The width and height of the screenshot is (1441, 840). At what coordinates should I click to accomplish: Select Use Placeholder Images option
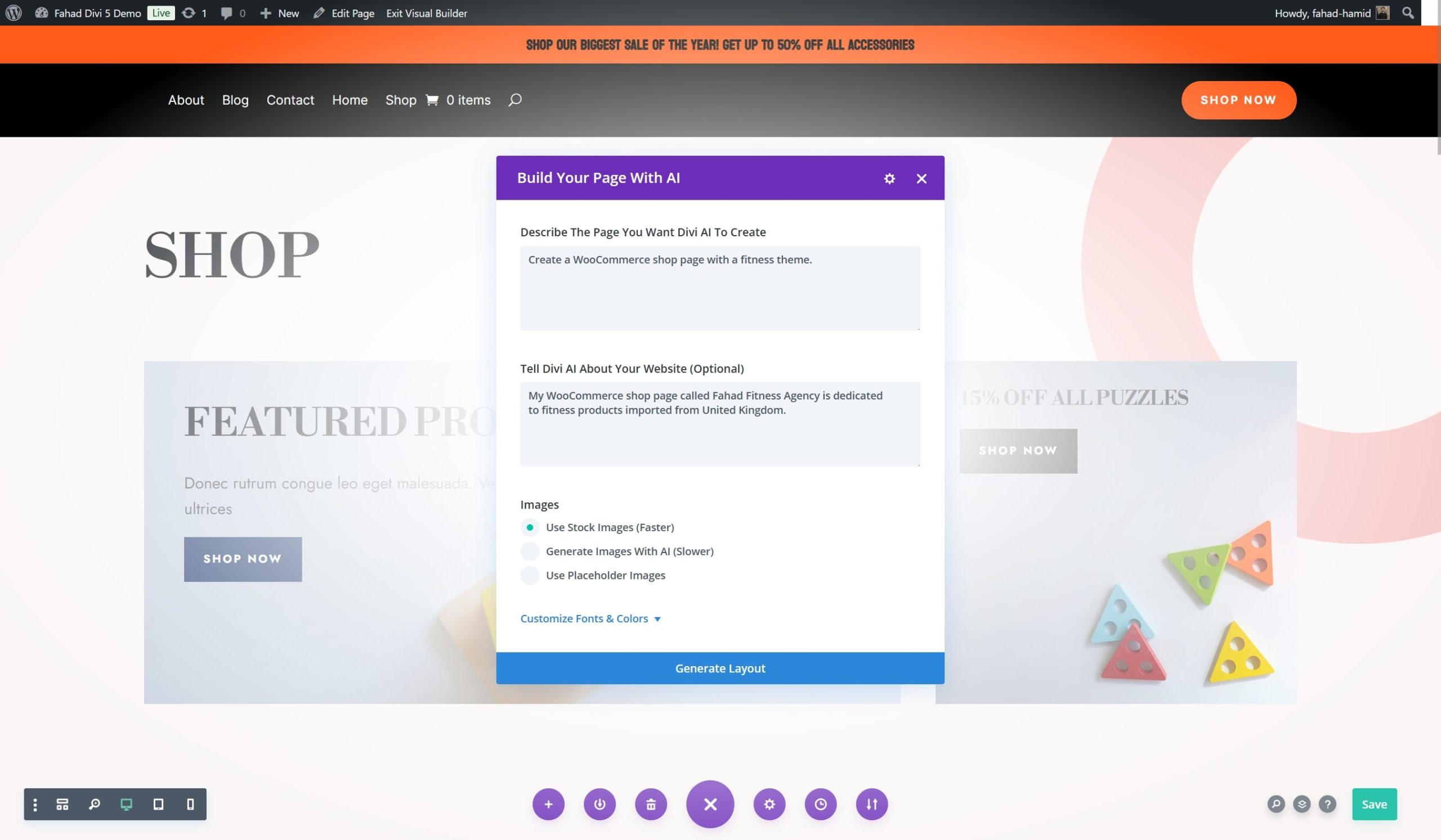529,575
